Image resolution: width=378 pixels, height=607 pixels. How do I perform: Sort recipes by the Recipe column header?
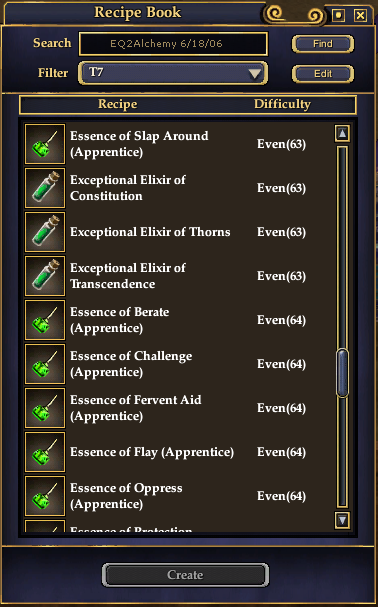(x=117, y=104)
